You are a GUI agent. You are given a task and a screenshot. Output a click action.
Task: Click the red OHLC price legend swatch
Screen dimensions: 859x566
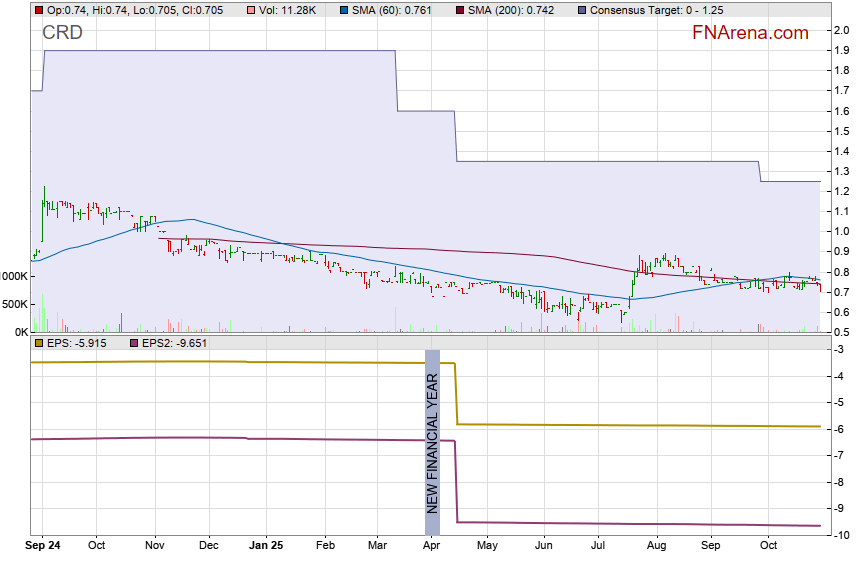pos(39,10)
